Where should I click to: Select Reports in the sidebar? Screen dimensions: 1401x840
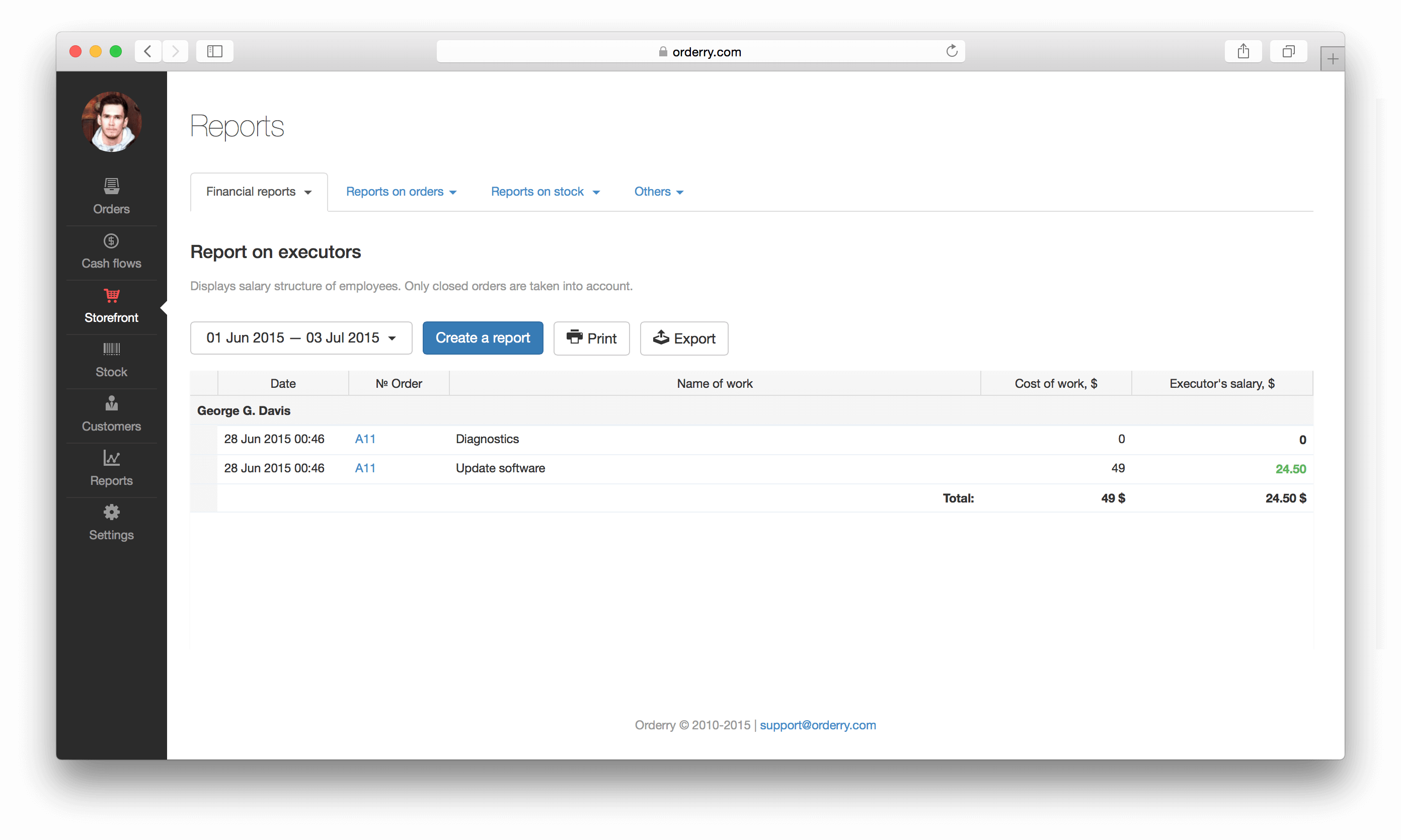[x=111, y=468]
